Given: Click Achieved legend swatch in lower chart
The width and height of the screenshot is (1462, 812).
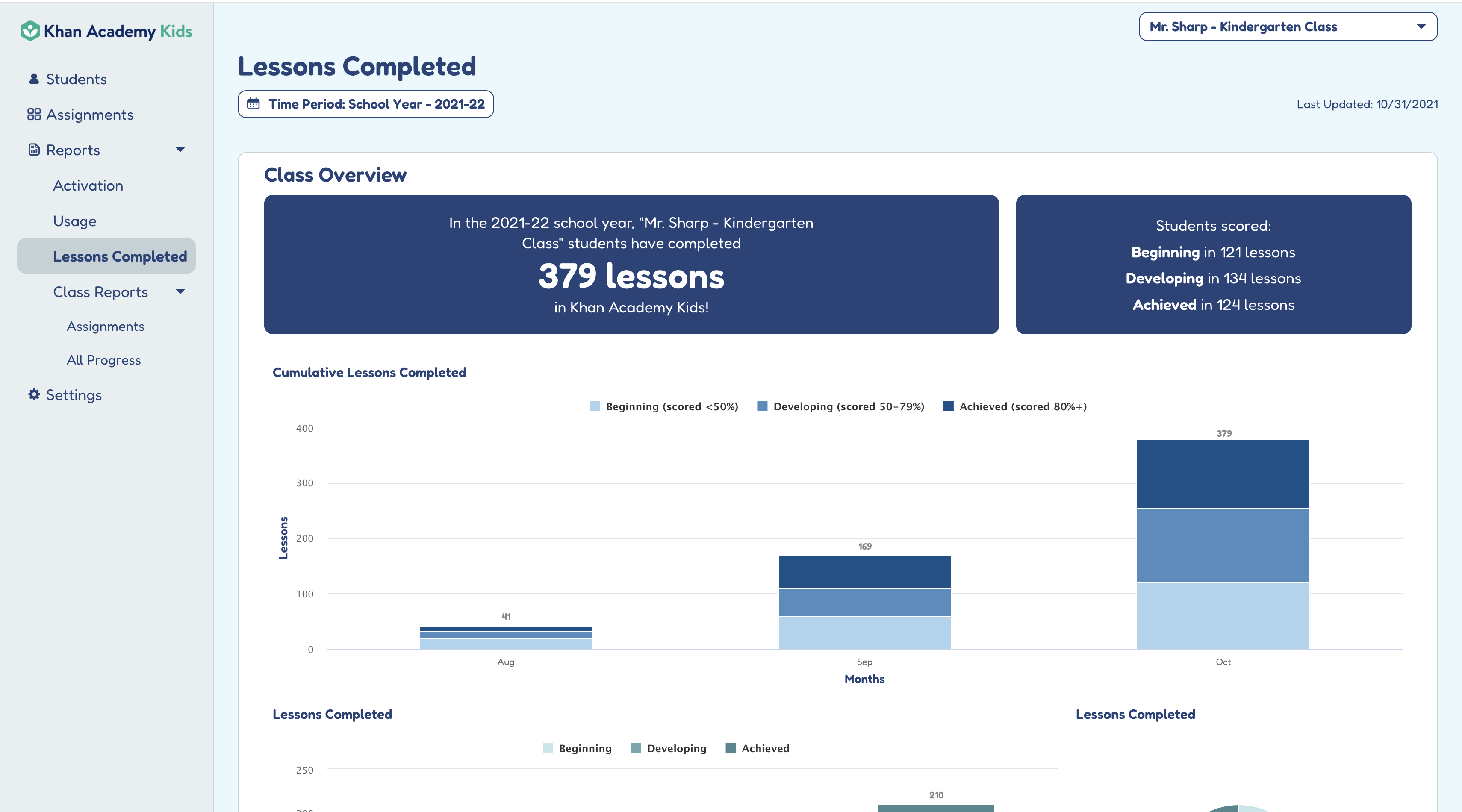Looking at the screenshot, I should (x=731, y=748).
